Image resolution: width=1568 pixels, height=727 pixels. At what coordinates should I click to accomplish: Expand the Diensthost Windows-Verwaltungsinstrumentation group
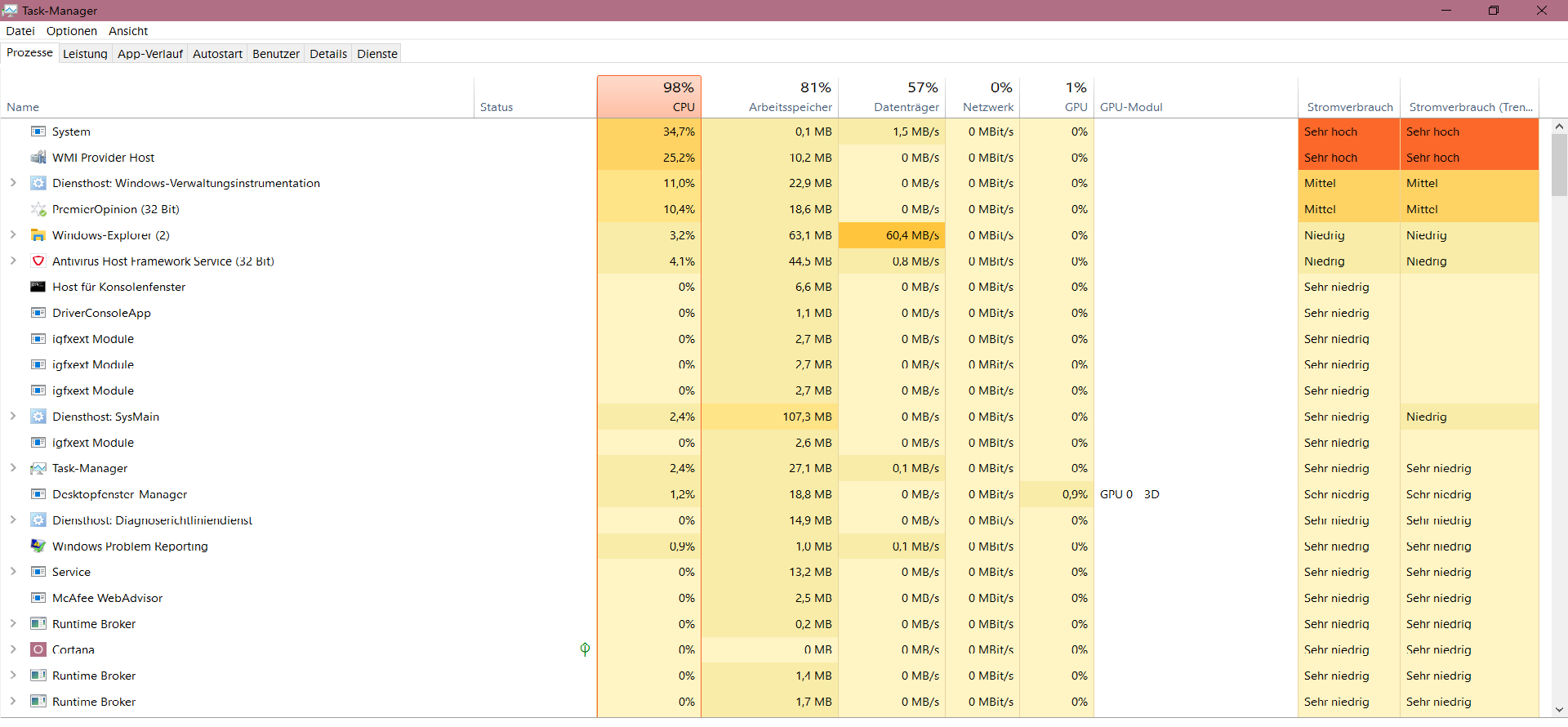pos(13,183)
